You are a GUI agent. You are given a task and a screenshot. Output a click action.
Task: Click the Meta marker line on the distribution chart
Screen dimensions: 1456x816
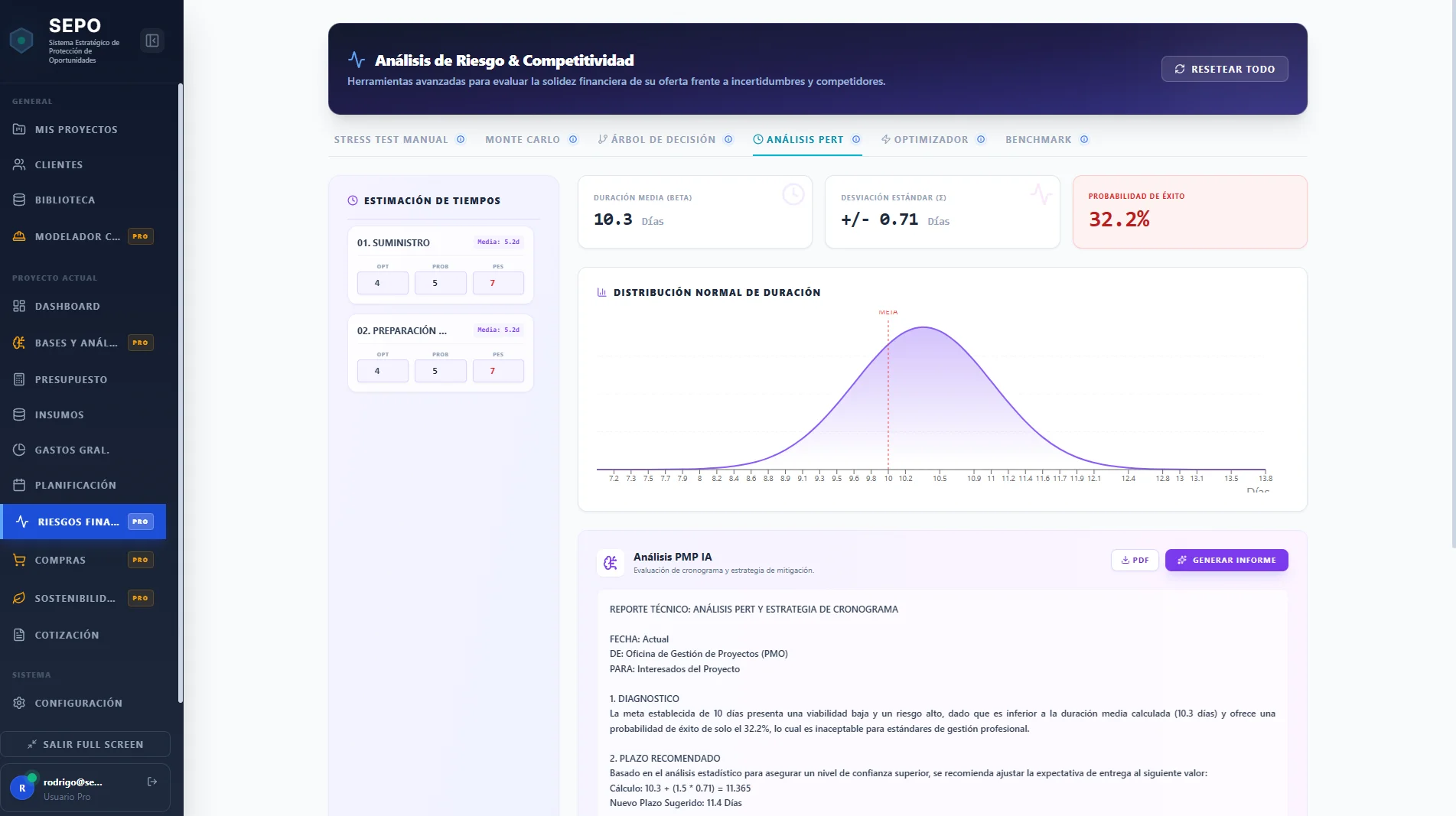coord(888,390)
